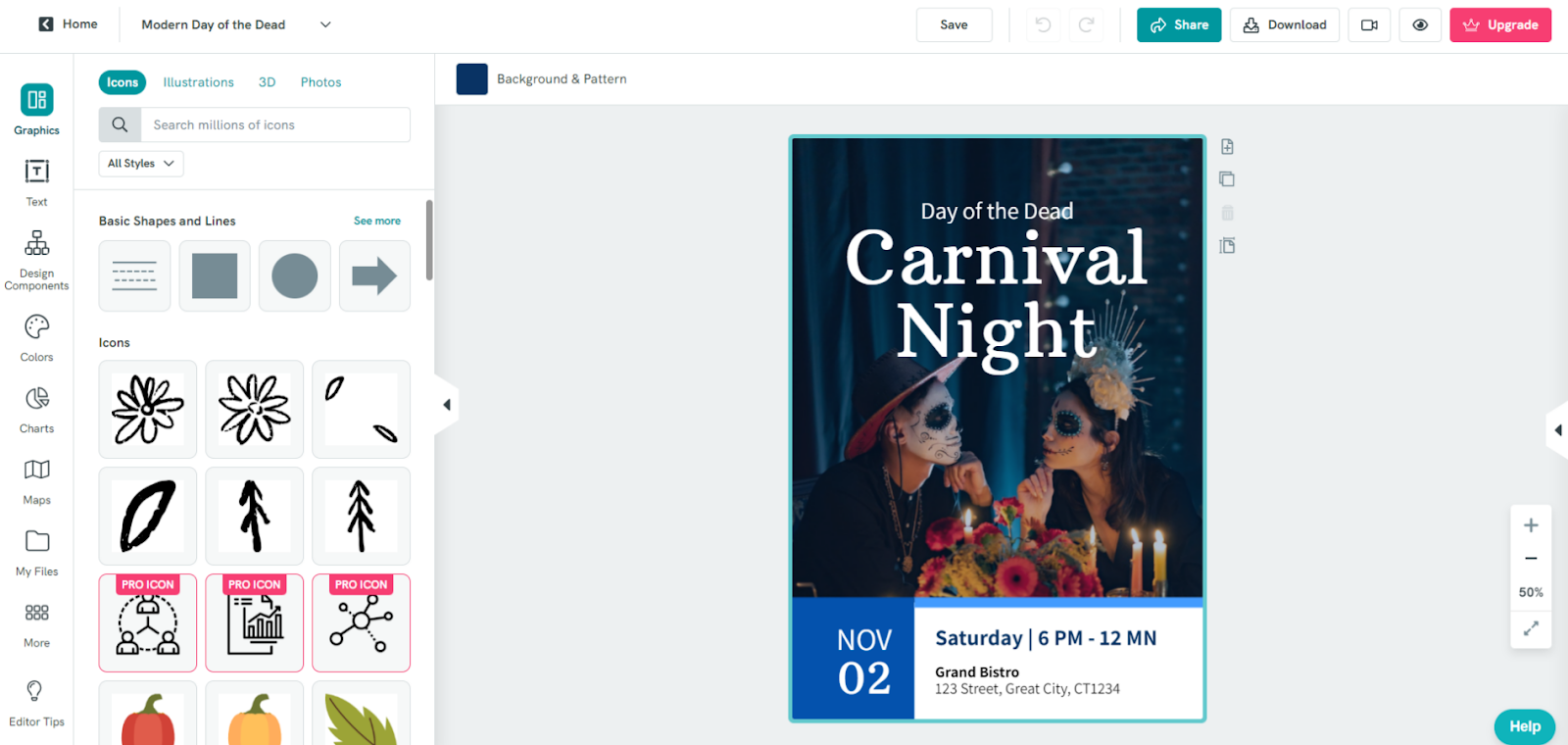
Task: Open the Colors palette panel
Action: pos(36,338)
